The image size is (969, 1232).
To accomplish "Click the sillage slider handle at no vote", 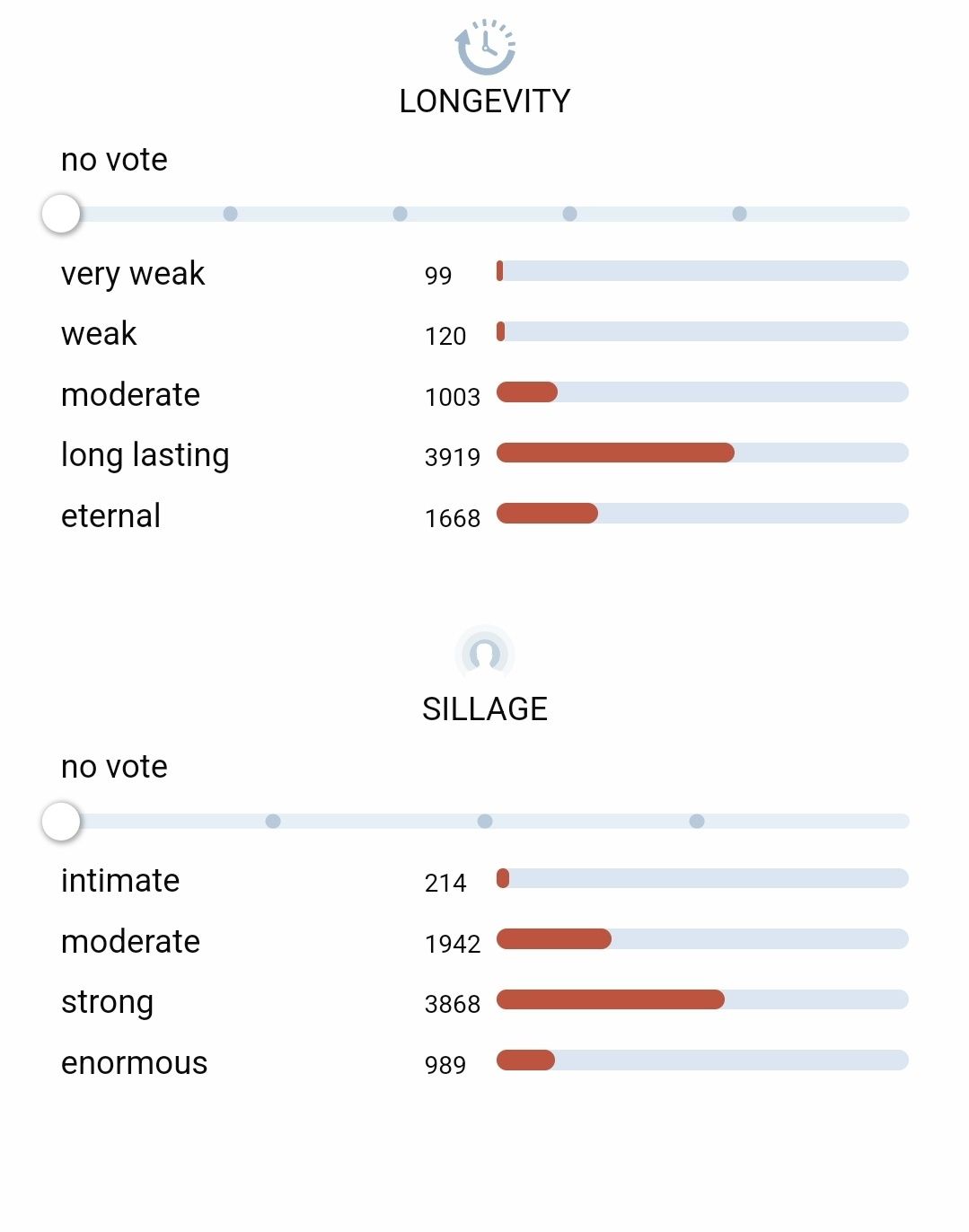I will point(61,821).
